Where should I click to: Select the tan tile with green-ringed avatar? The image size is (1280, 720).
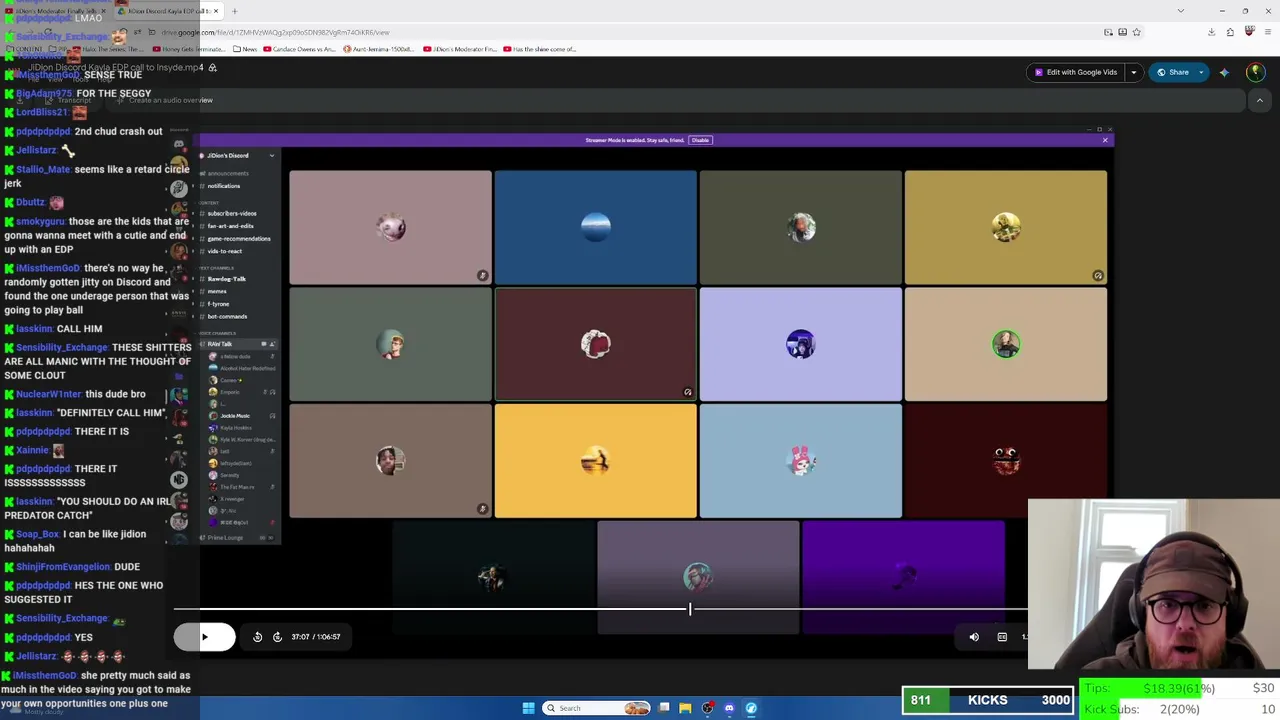(x=1005, y=344)
